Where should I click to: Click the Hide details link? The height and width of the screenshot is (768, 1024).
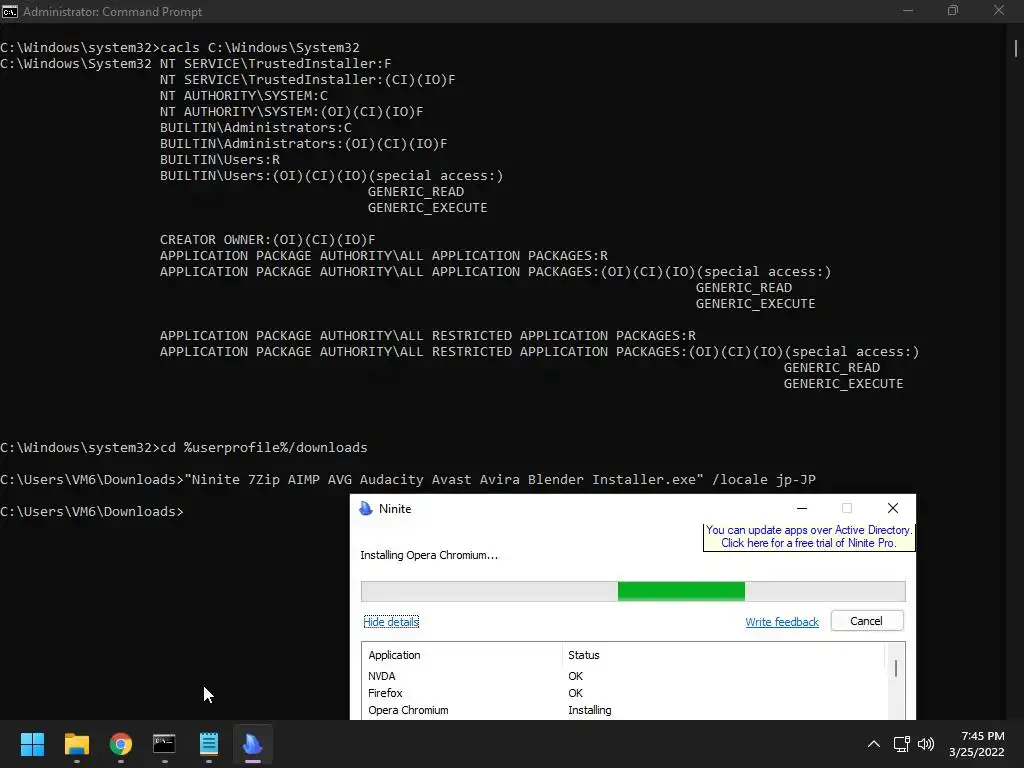click(391, 622)
